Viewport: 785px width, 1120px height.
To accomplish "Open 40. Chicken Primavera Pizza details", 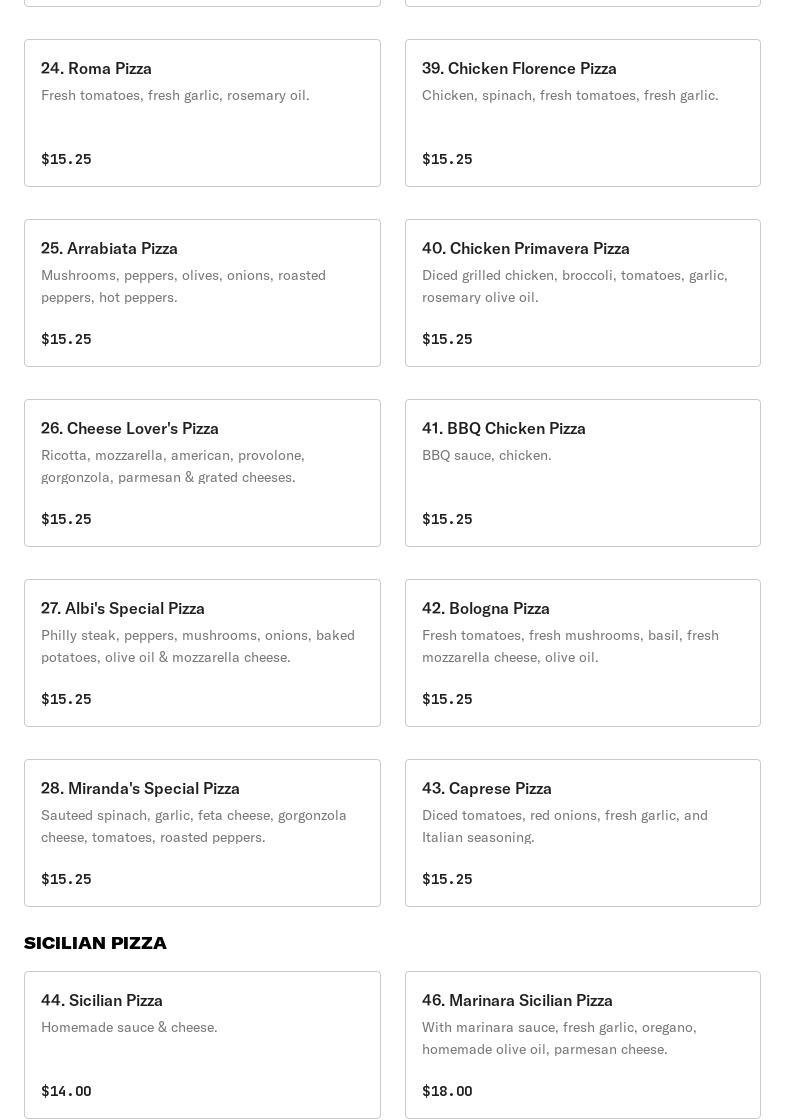I will [x=582, y=293].
